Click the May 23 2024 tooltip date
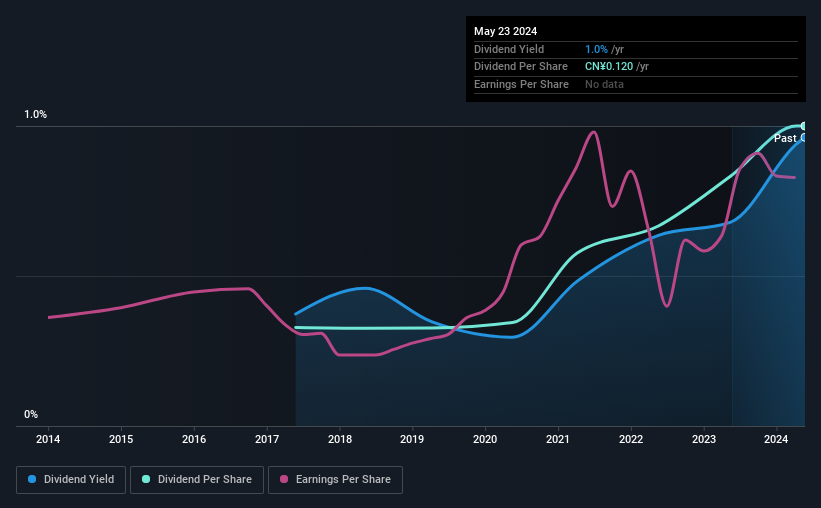Viewport: 821px width, 508px height. pos(505,31)
